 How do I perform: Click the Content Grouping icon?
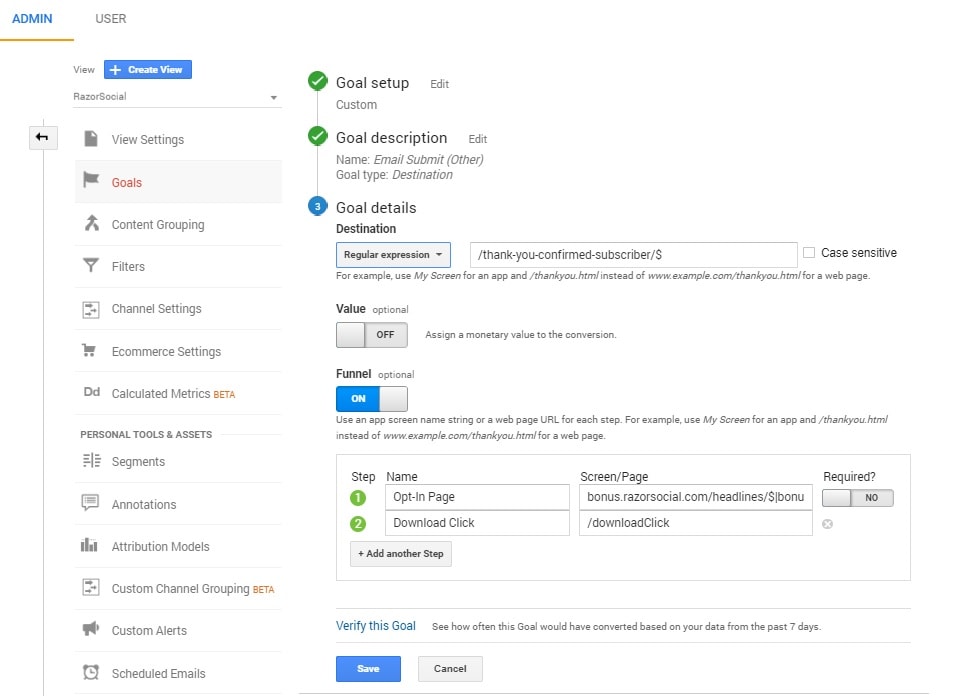(x=91, y=224)
